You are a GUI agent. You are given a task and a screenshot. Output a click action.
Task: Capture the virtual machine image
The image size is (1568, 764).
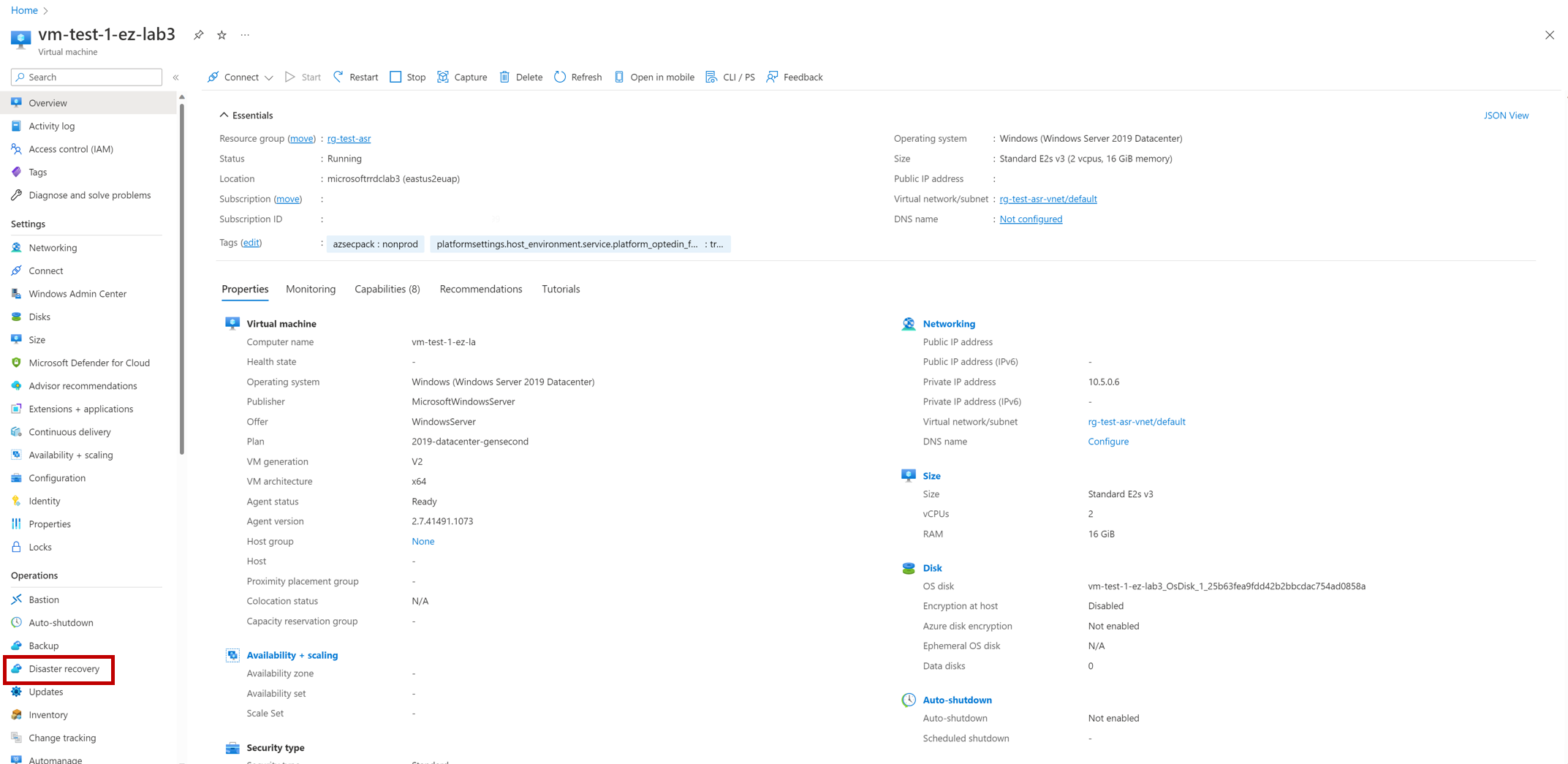pyautogui.click(x=462, y=77)
